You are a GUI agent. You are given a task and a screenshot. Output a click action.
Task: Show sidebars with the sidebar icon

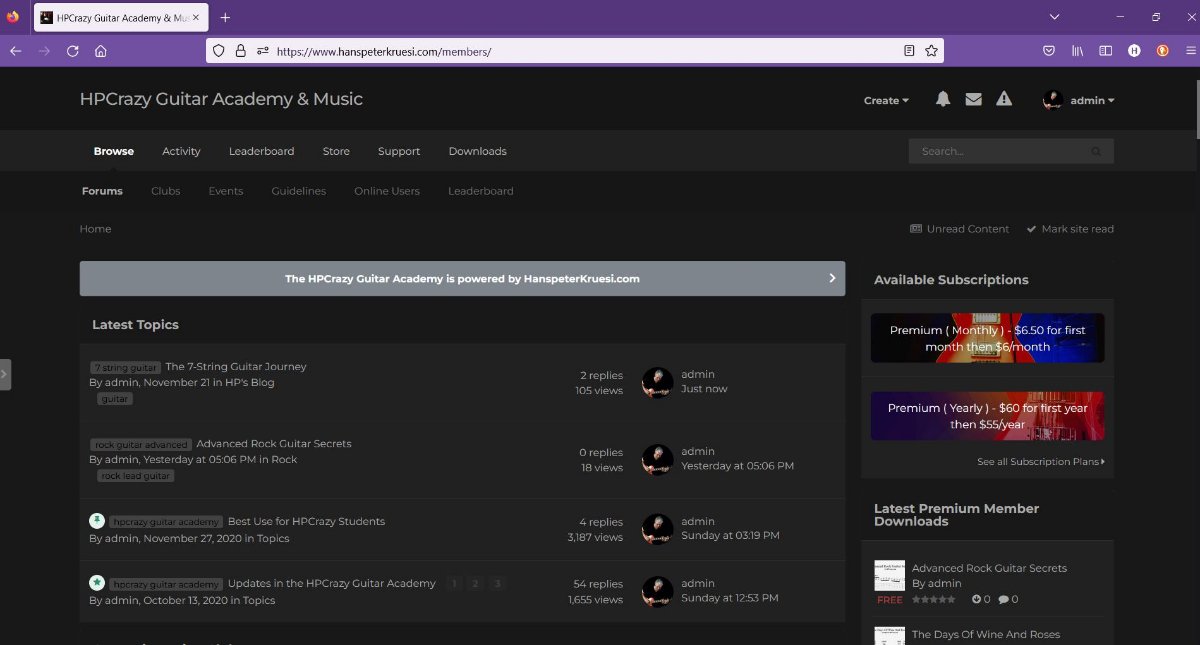click(1106, 51)
